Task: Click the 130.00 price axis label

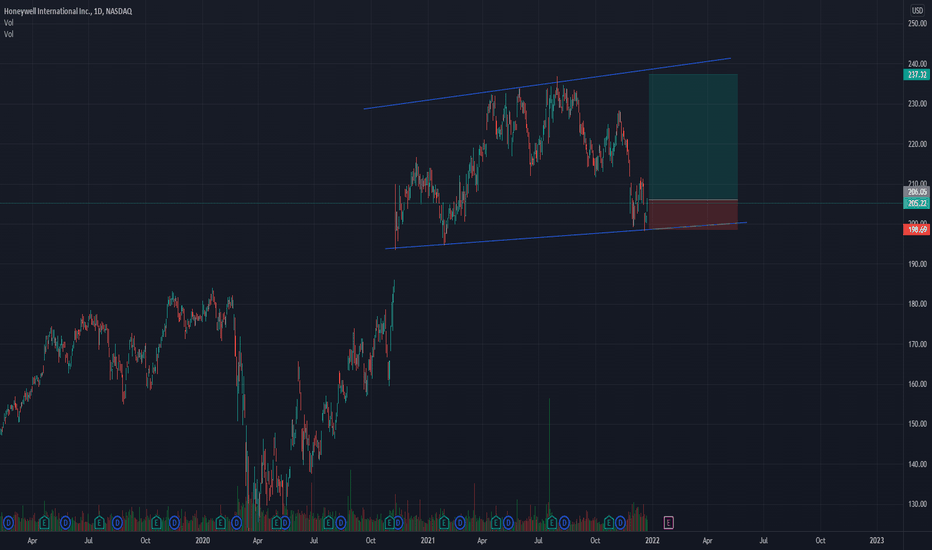Action: coord(917,504)
